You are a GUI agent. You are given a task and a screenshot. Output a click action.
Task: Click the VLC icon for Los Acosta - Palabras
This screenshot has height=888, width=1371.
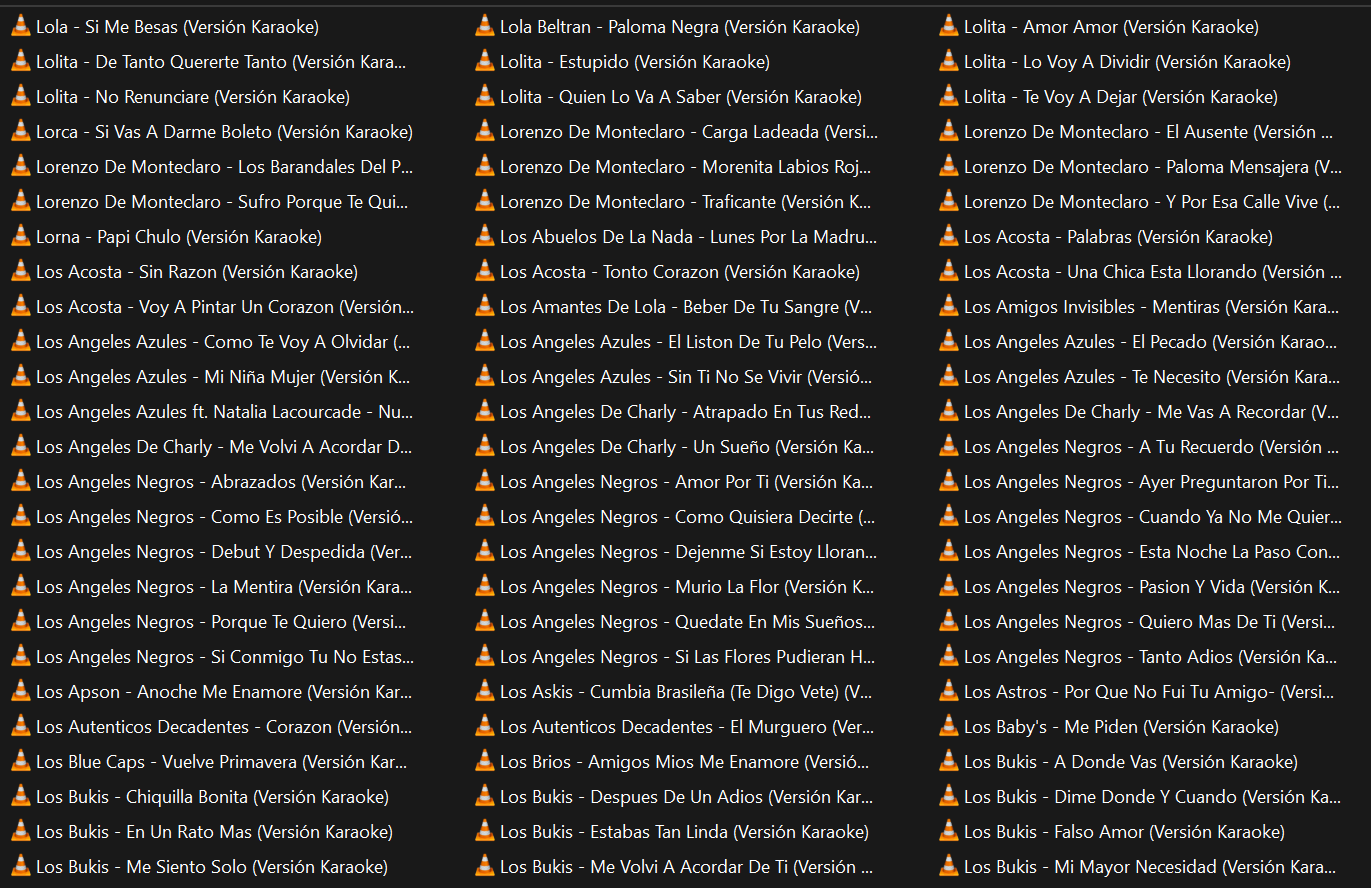(949, 237)
